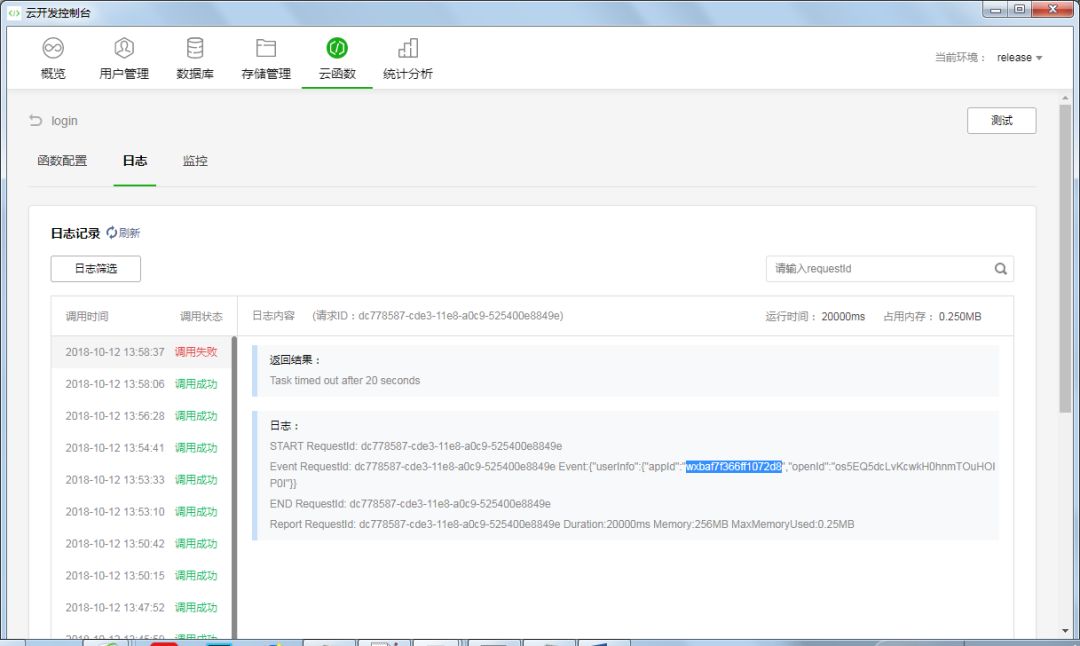Viewport: 1080px width, 646px height.
Task: Select log entry 2018-10-12 13:54:41
Action: [x=141, y=448]
